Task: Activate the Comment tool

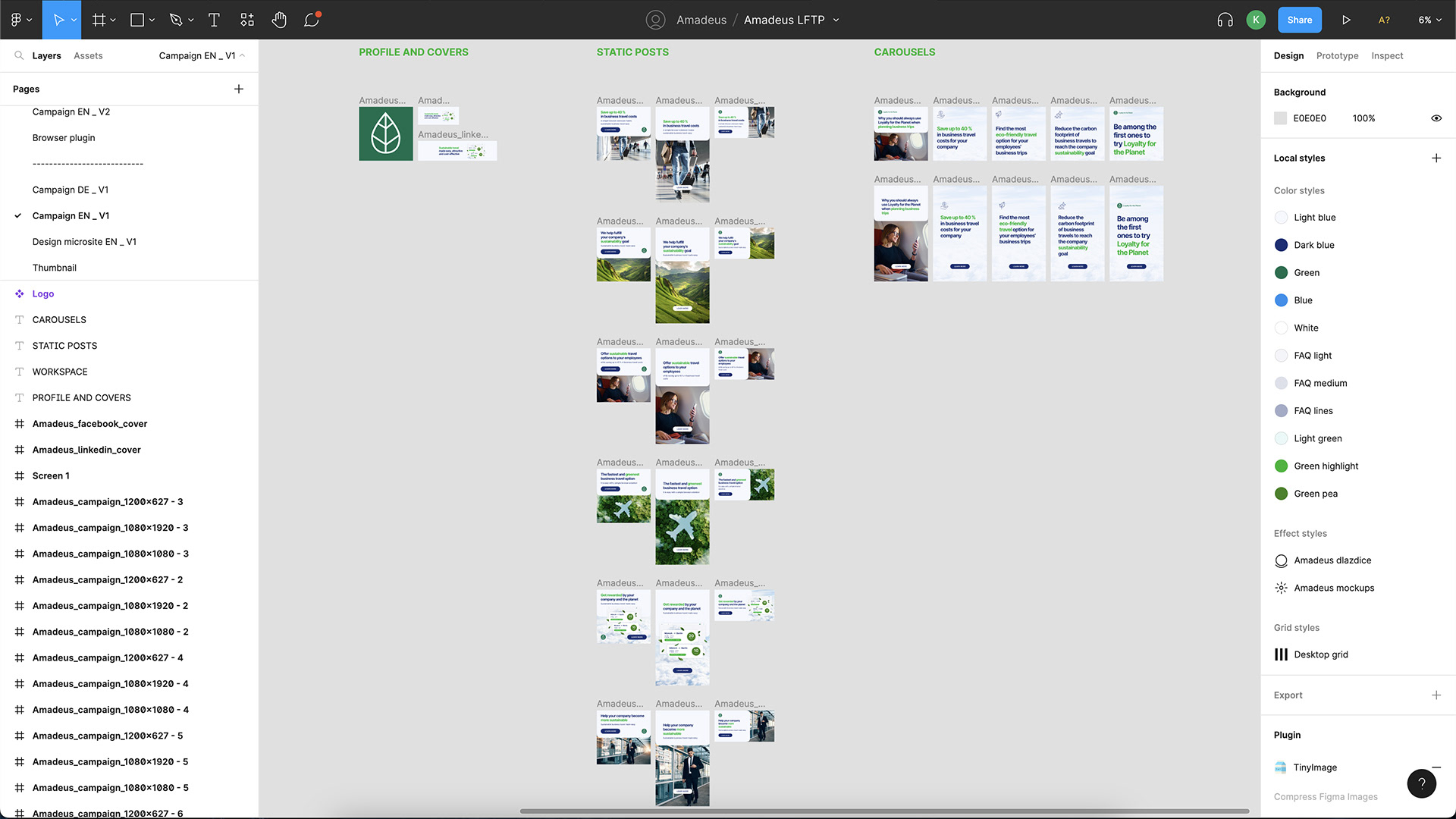Action: point(312,20)
